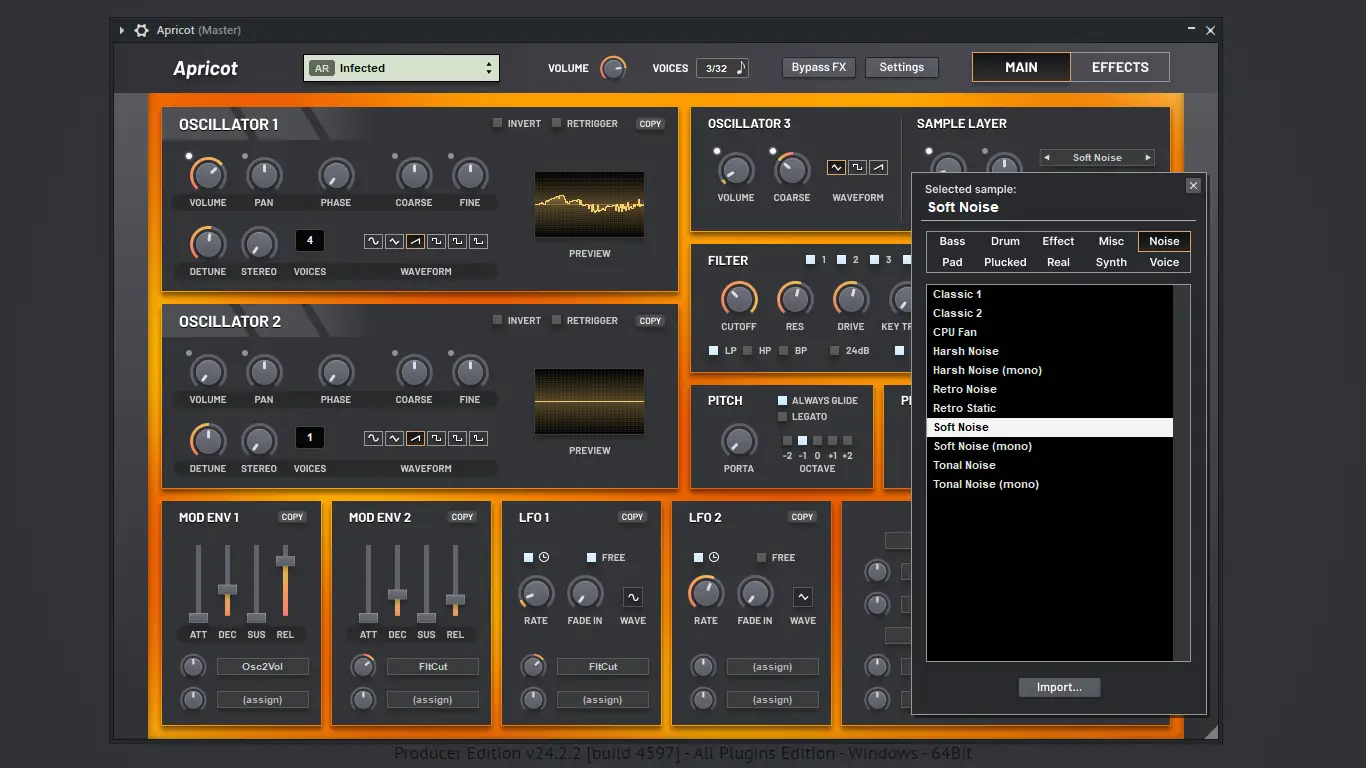Click the filter CUTOFF knob
Viewport: 1366px width, 768px height.
click(739, 299)
